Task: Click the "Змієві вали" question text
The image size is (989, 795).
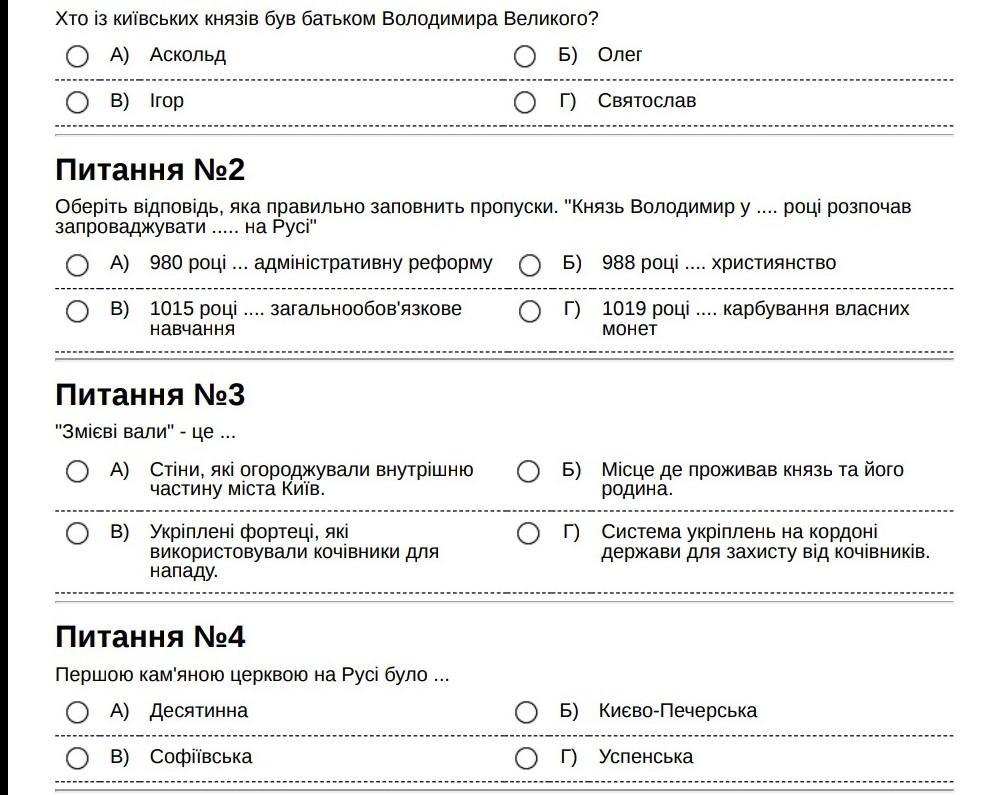Action: click(145, 433)
